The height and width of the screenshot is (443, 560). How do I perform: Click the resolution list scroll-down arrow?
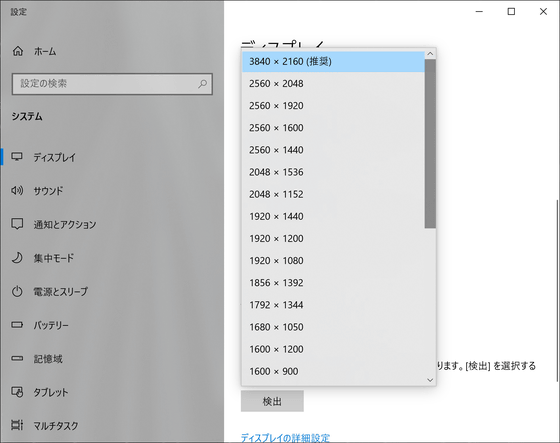(430, 380)
